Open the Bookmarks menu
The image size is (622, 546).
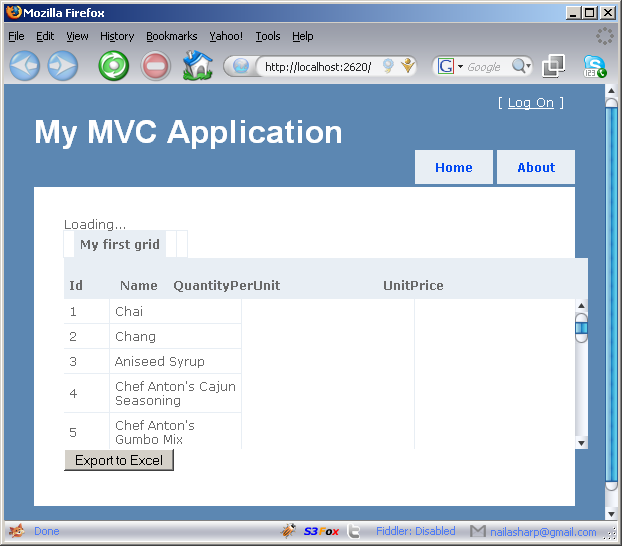point(172,36)
